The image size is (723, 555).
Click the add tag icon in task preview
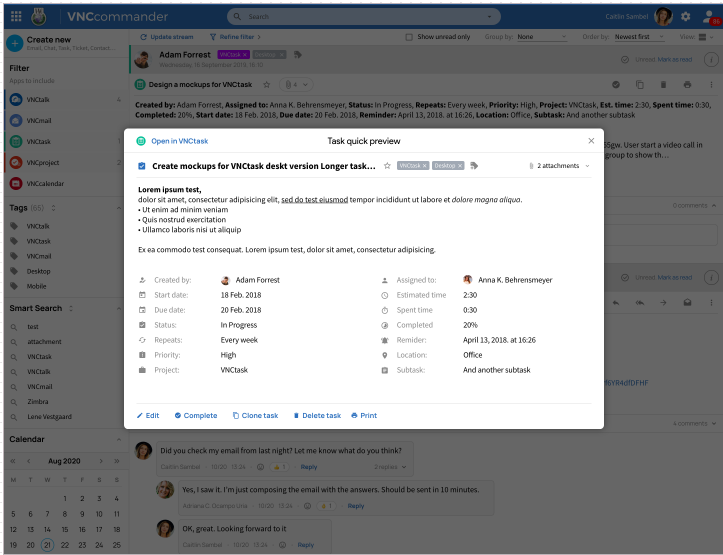point(473,165)
